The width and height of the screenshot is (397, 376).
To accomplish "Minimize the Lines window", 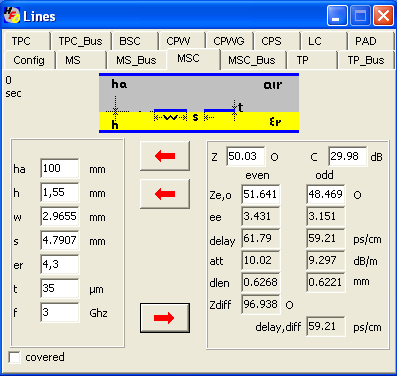I will [337, 16].
